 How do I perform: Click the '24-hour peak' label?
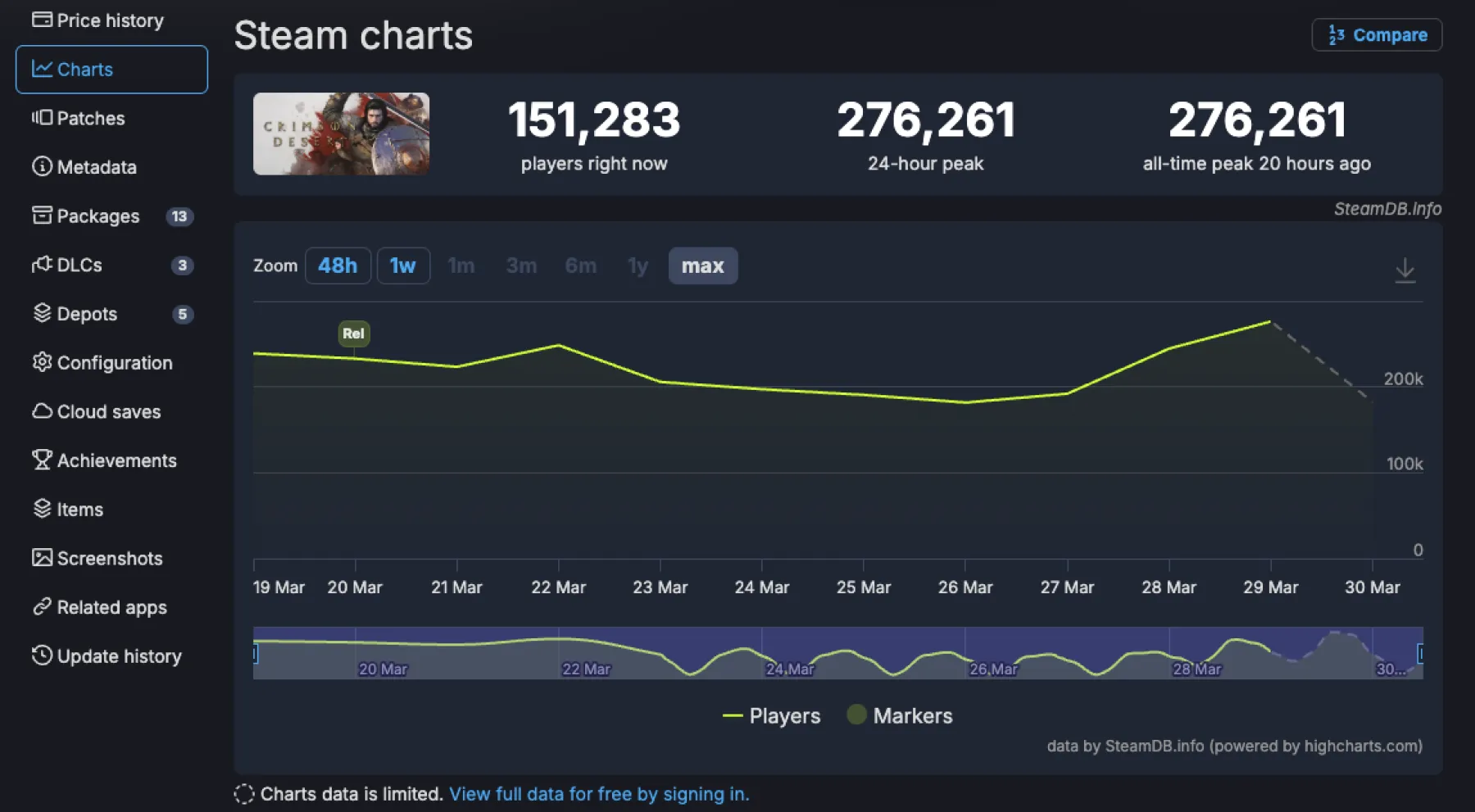pyautogui.click(x=926, y=164)
